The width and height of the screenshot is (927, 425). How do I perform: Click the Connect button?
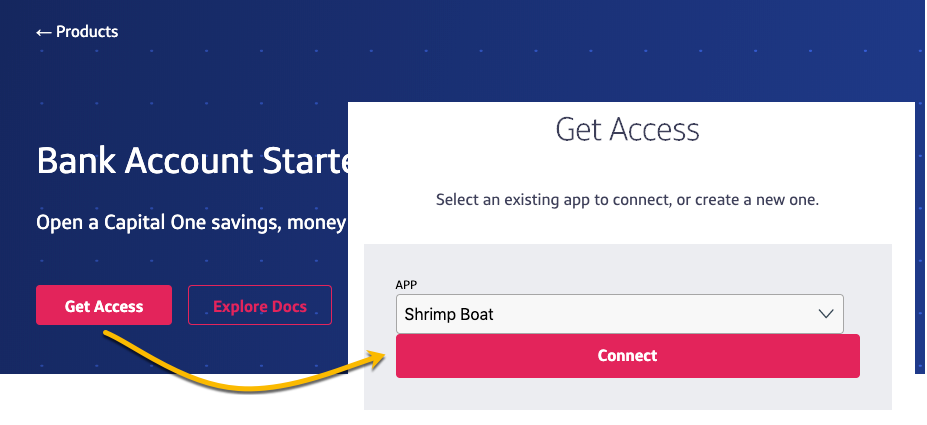[x=627, y=356]
